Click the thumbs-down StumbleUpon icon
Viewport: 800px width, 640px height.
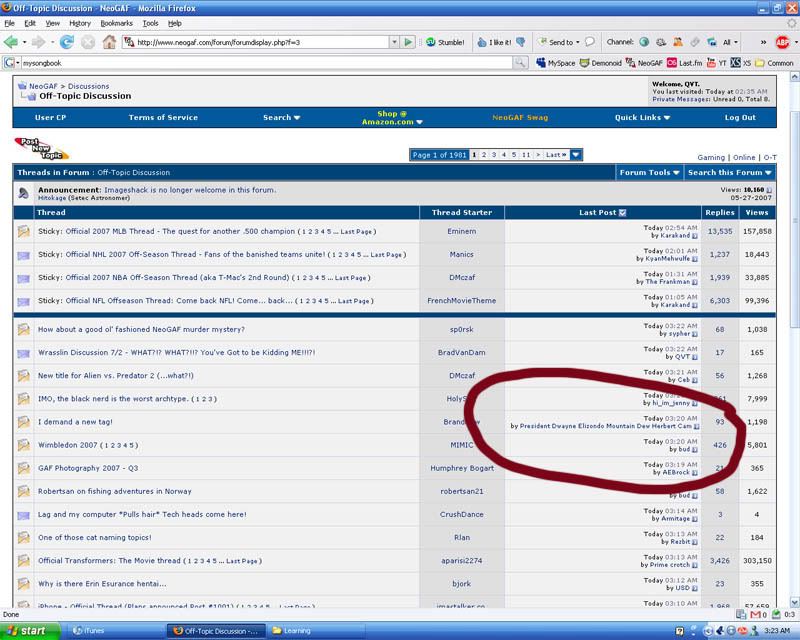coord(520,42)
